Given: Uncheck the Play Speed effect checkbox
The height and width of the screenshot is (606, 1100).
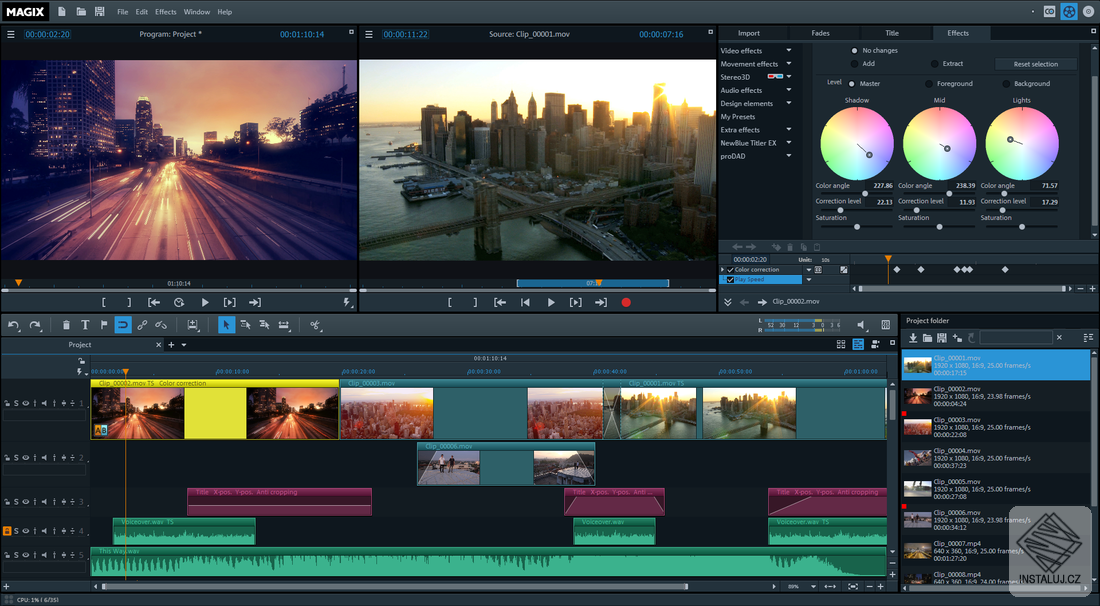Looking at the screenshot, I should [730, 280].
